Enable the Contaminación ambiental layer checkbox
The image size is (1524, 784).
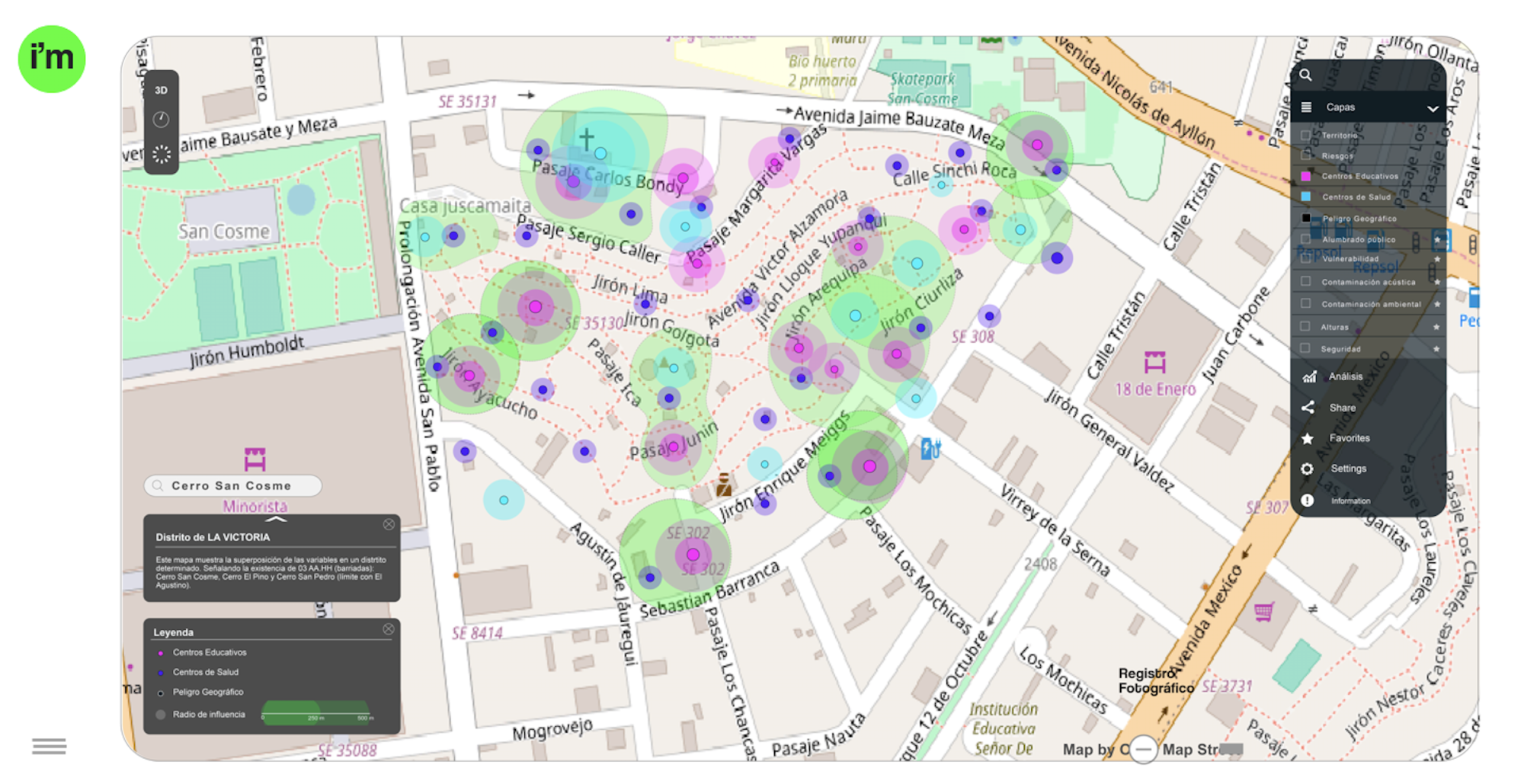tap(1305, 304)
